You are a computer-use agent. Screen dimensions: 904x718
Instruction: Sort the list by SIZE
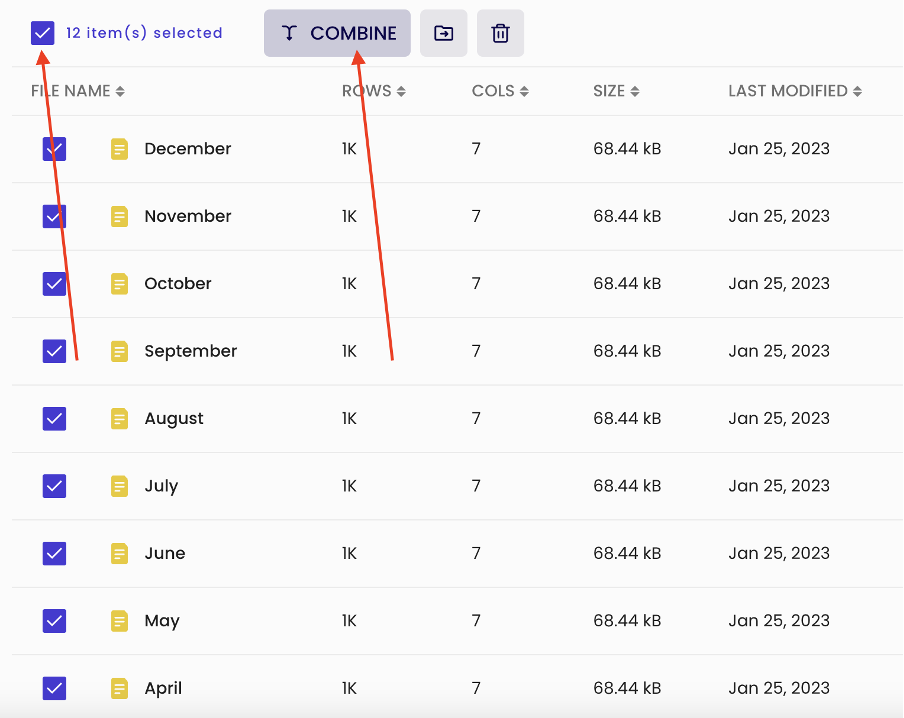616,90
